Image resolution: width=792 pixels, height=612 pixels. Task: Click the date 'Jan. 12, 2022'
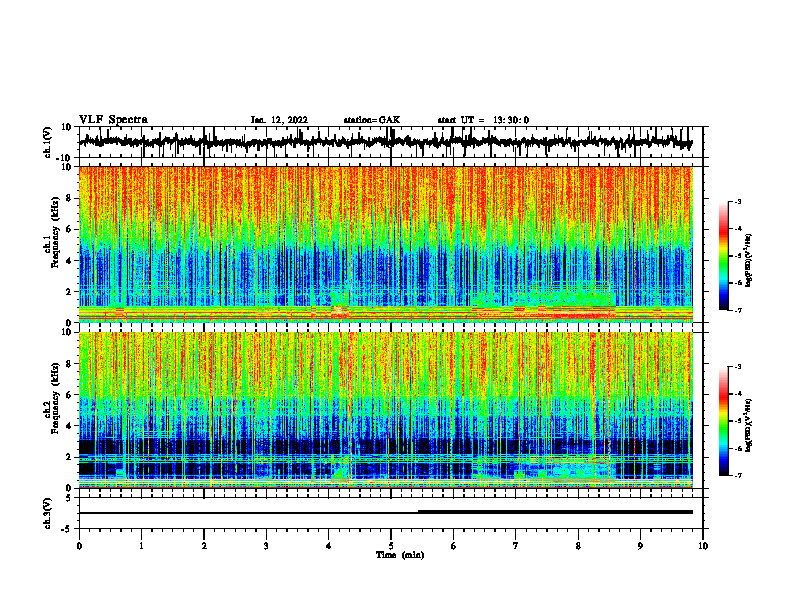pyautogui.click(x=279, y=120)
